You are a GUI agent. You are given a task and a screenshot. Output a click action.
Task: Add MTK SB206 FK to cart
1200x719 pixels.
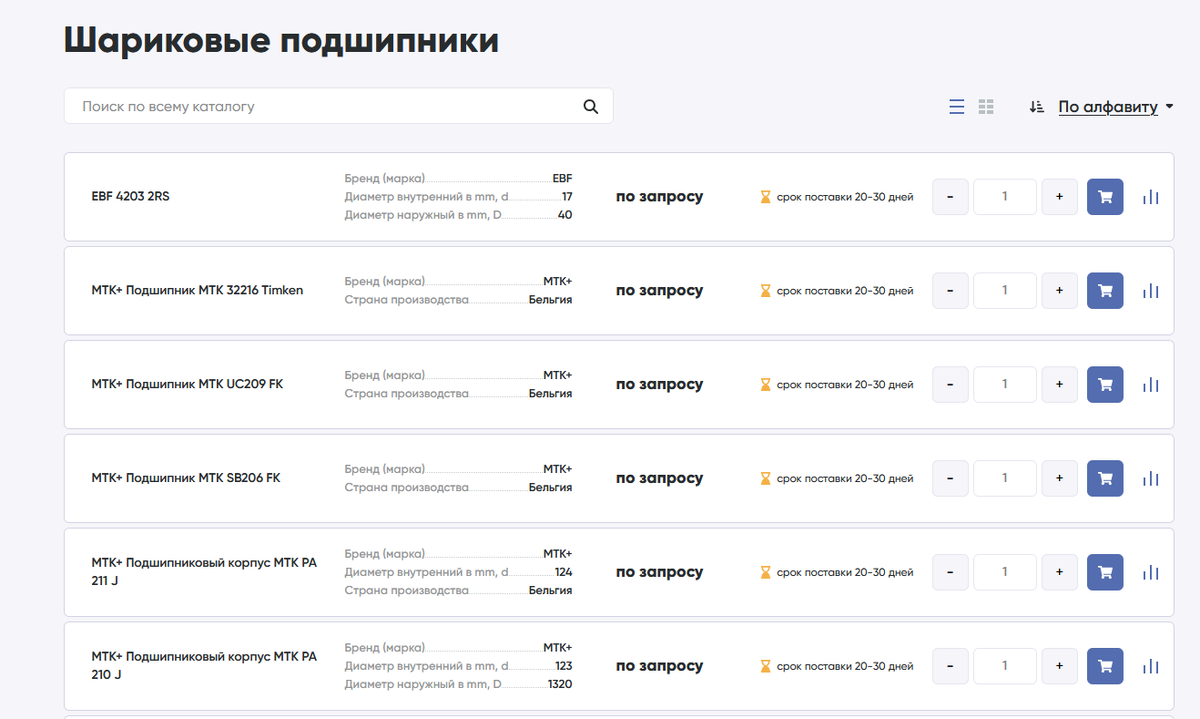(1105, 479)
